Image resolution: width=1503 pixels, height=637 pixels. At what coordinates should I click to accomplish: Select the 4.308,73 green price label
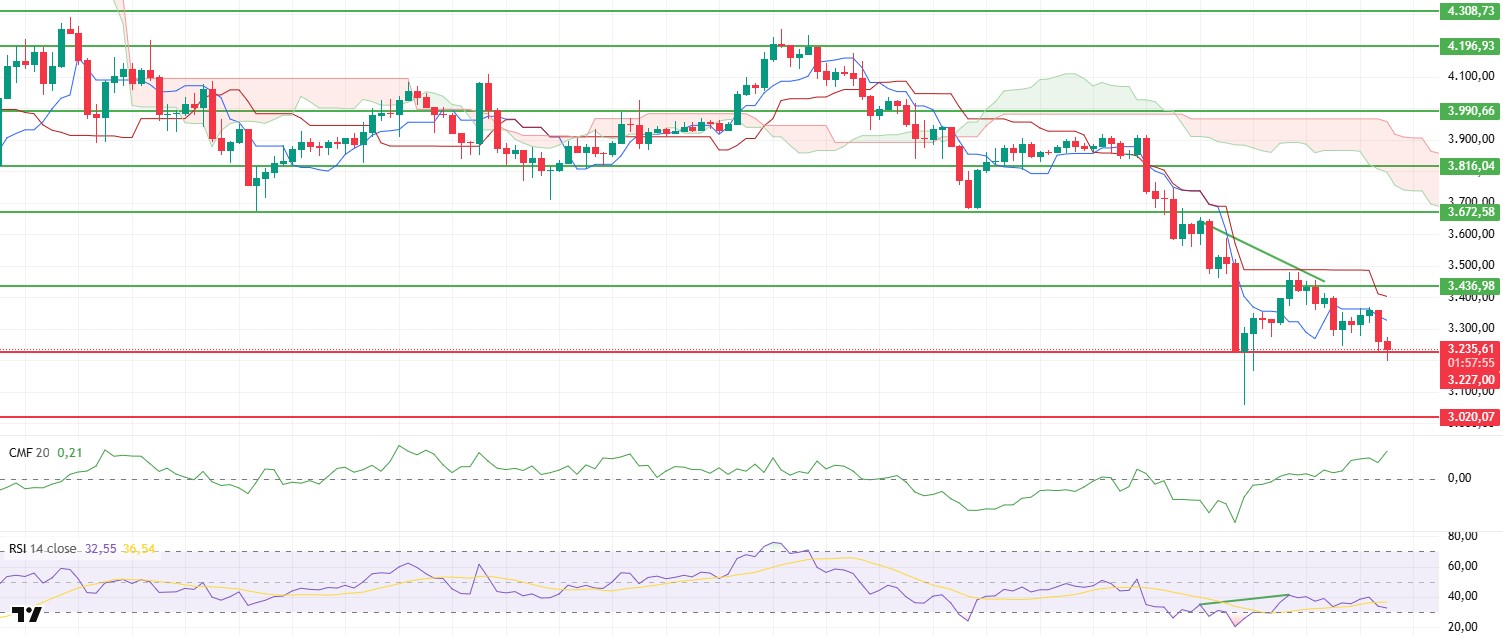click(x=1470, y=12)
